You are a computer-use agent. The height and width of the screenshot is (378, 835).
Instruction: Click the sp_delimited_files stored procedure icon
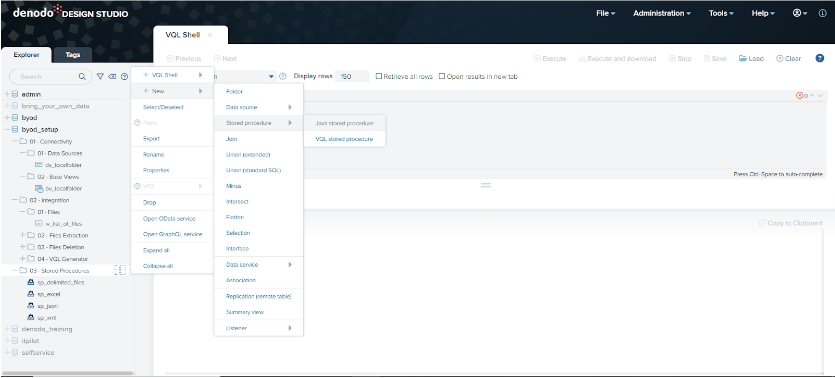(30, 282)
